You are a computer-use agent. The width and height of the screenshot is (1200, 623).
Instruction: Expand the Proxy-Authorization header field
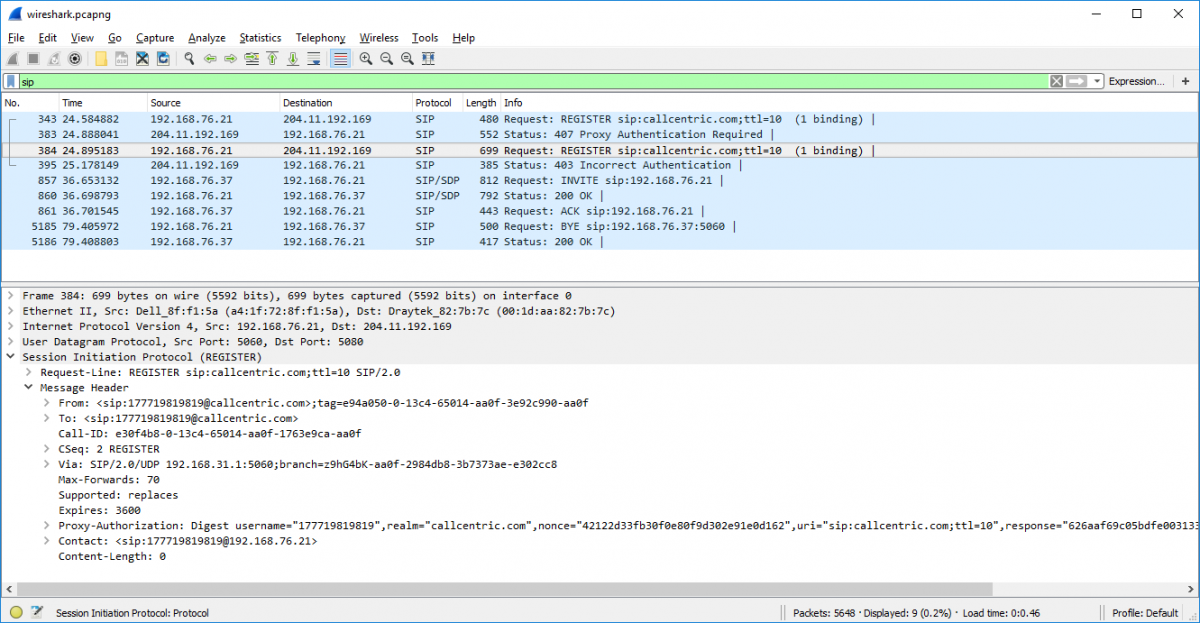coord(48,526)
